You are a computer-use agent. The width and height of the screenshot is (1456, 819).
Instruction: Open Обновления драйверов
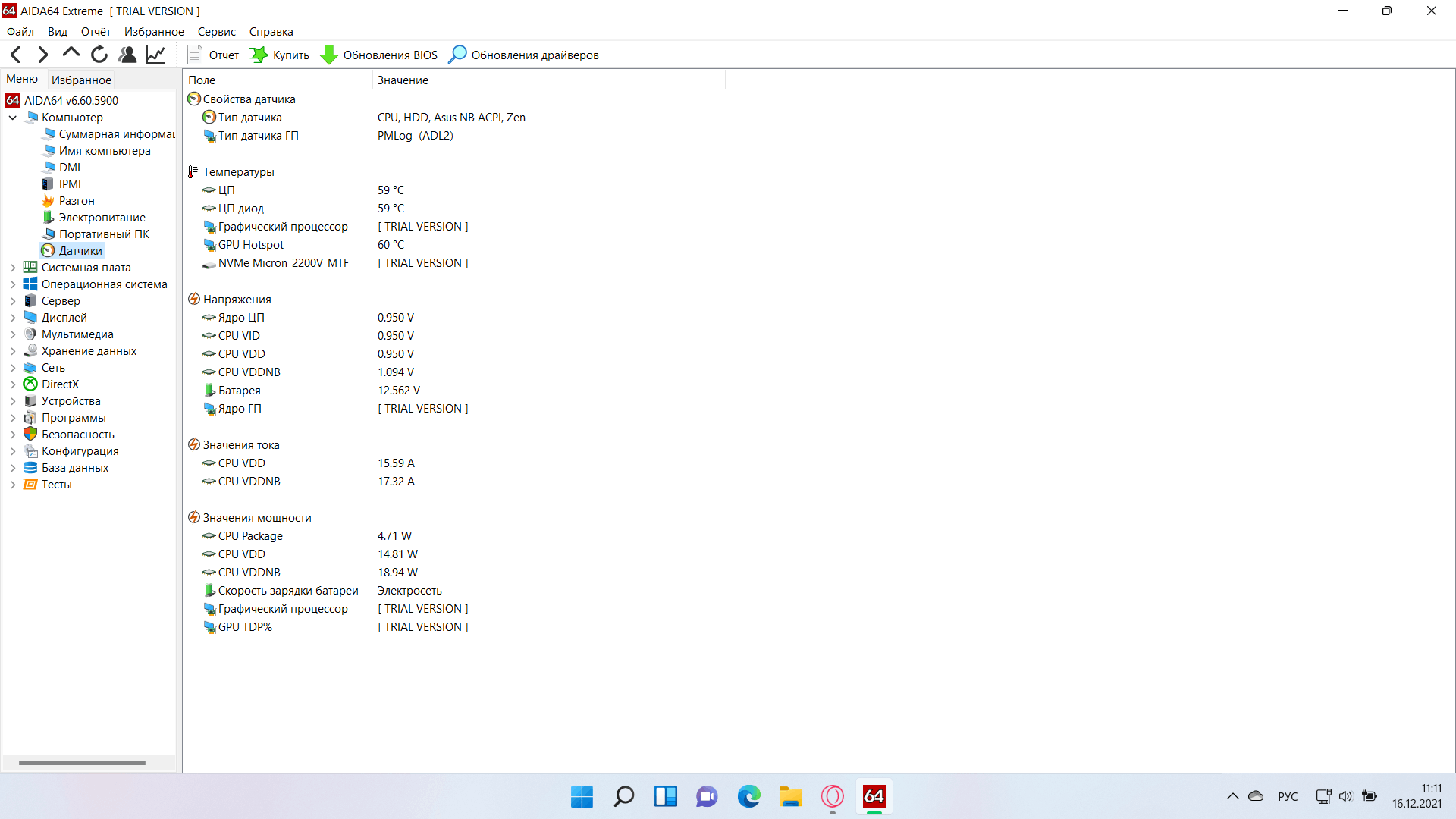(x=523, y=55)
